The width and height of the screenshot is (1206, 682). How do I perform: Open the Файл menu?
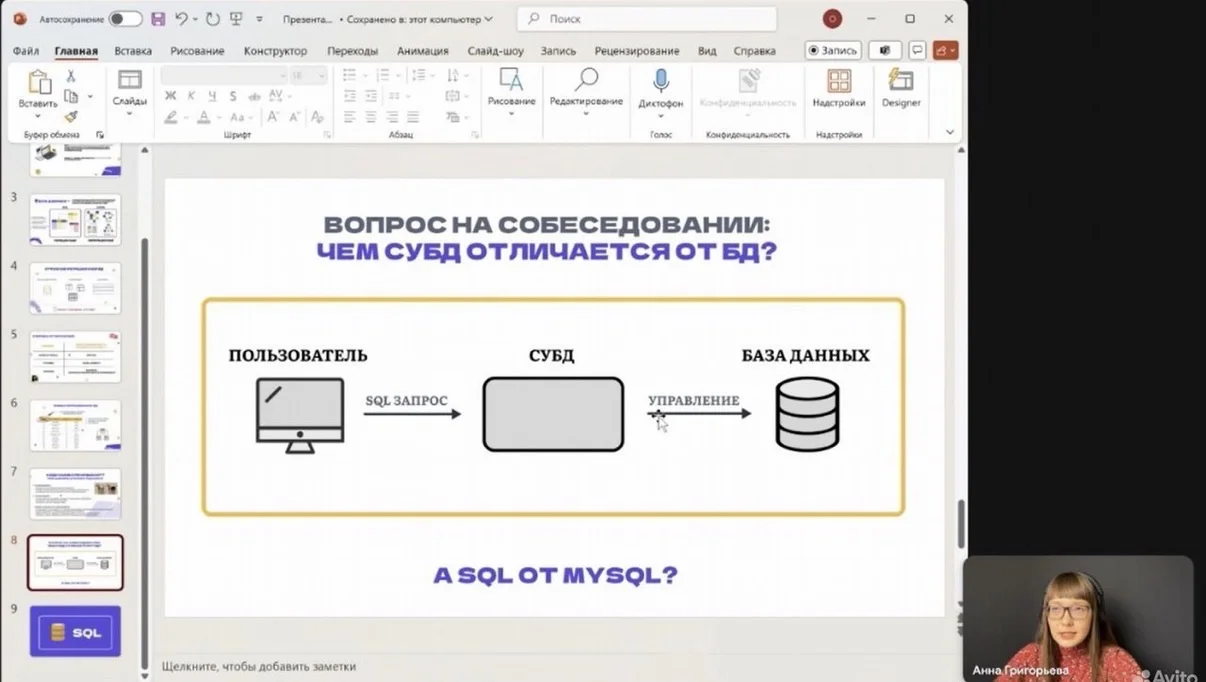click(x=26, y=51)
